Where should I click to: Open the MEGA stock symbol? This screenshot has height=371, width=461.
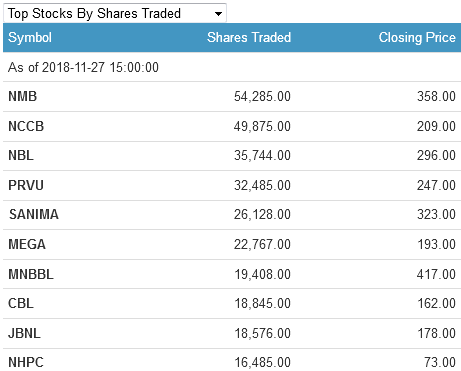(27, 244)
